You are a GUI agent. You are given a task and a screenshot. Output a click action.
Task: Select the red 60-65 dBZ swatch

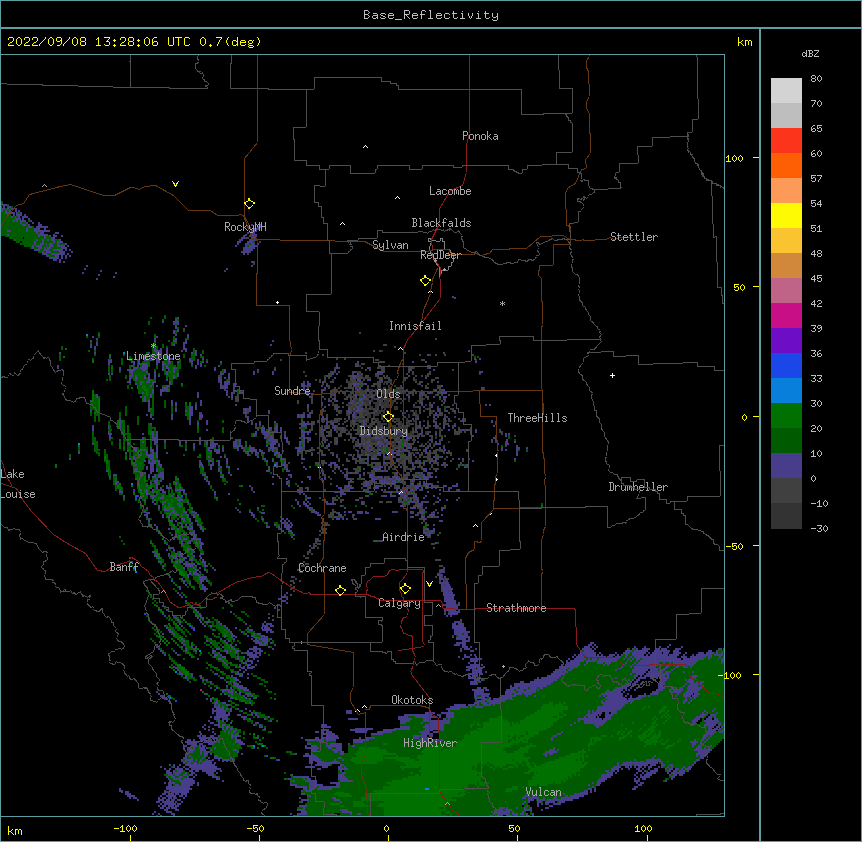[x=786, y=141]
